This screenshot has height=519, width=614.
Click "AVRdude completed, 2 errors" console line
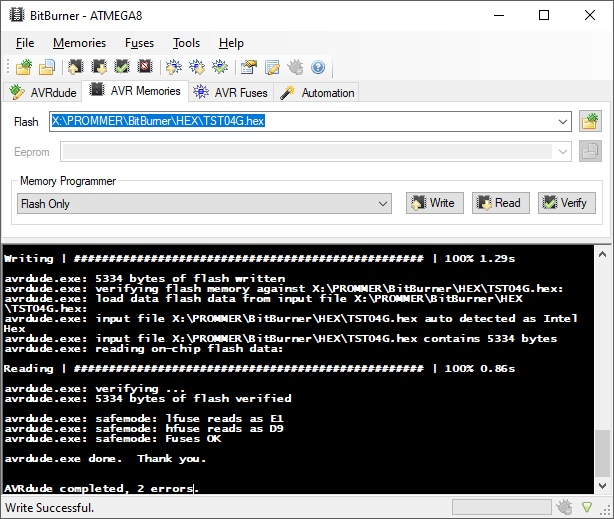tap(101, 489)
